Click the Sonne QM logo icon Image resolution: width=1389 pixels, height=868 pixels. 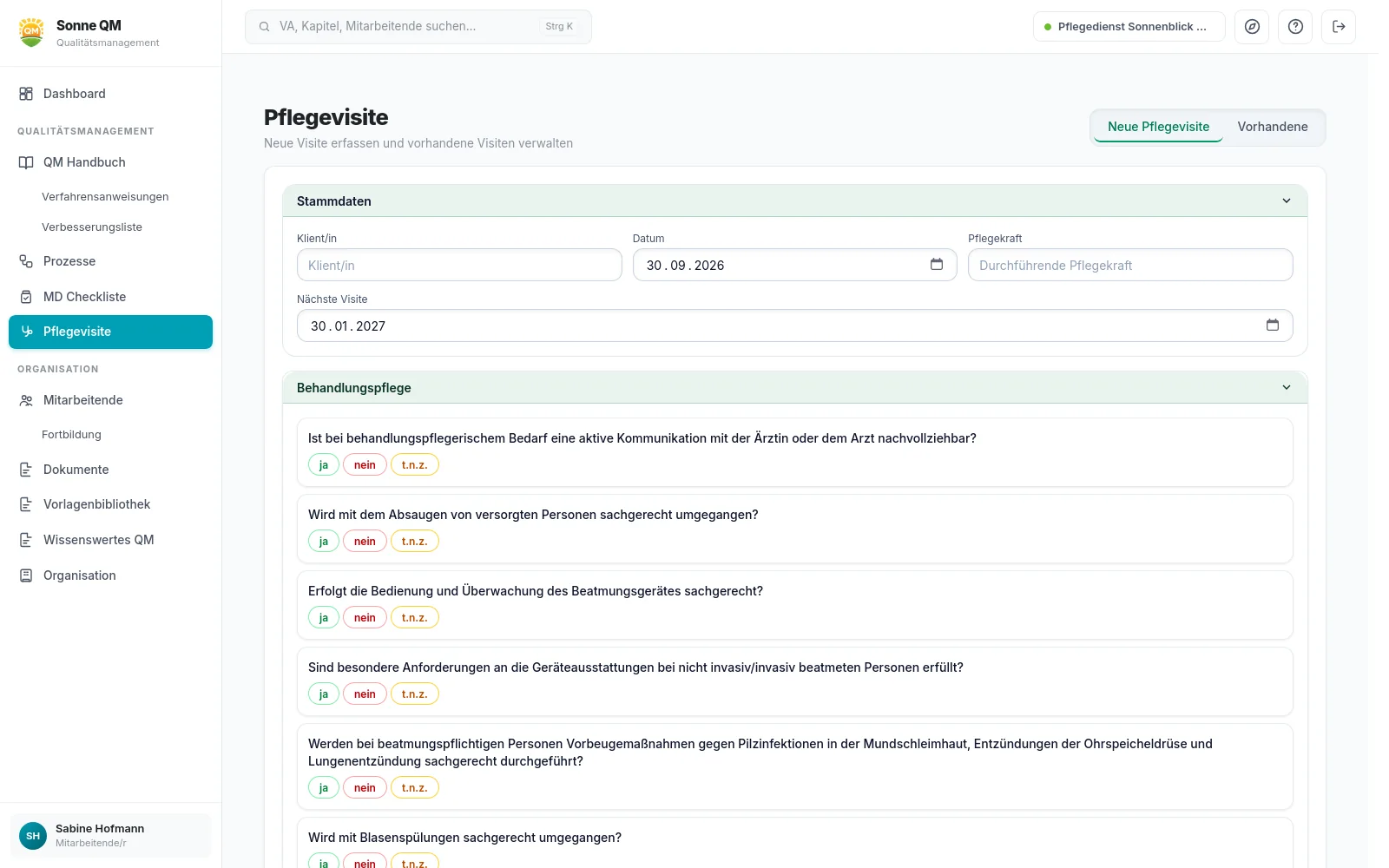pyautogui.click(x=31, y=32)
